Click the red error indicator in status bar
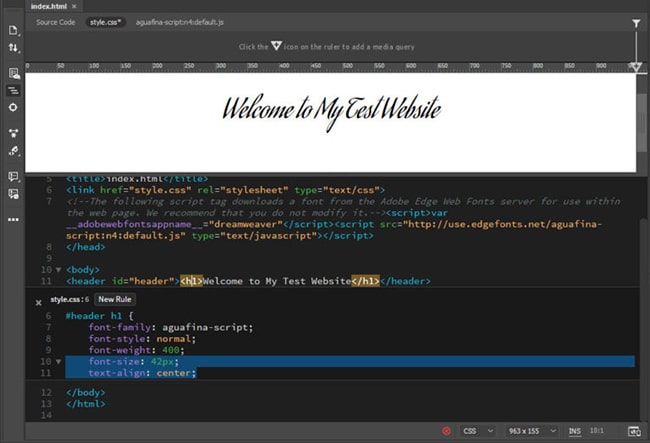 coord(446,431)
